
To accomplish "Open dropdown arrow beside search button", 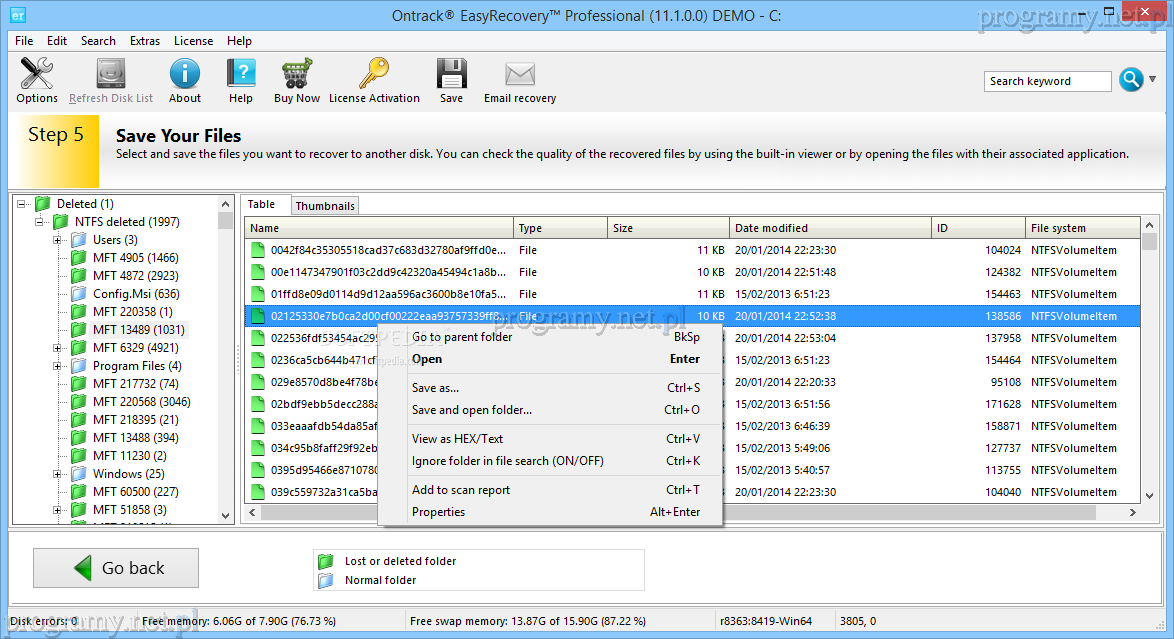I will click(x=1153, y=80).
